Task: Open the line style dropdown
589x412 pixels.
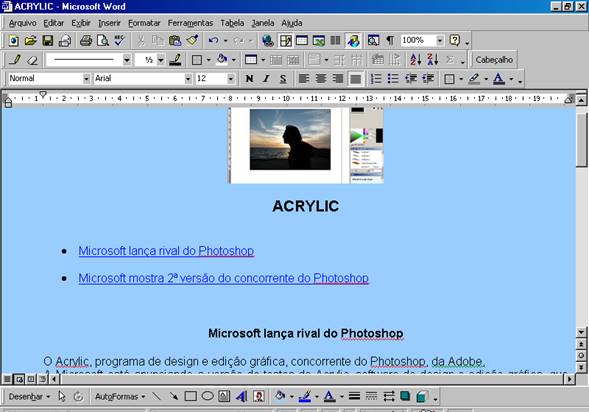Action: click(x=127, y=60)
